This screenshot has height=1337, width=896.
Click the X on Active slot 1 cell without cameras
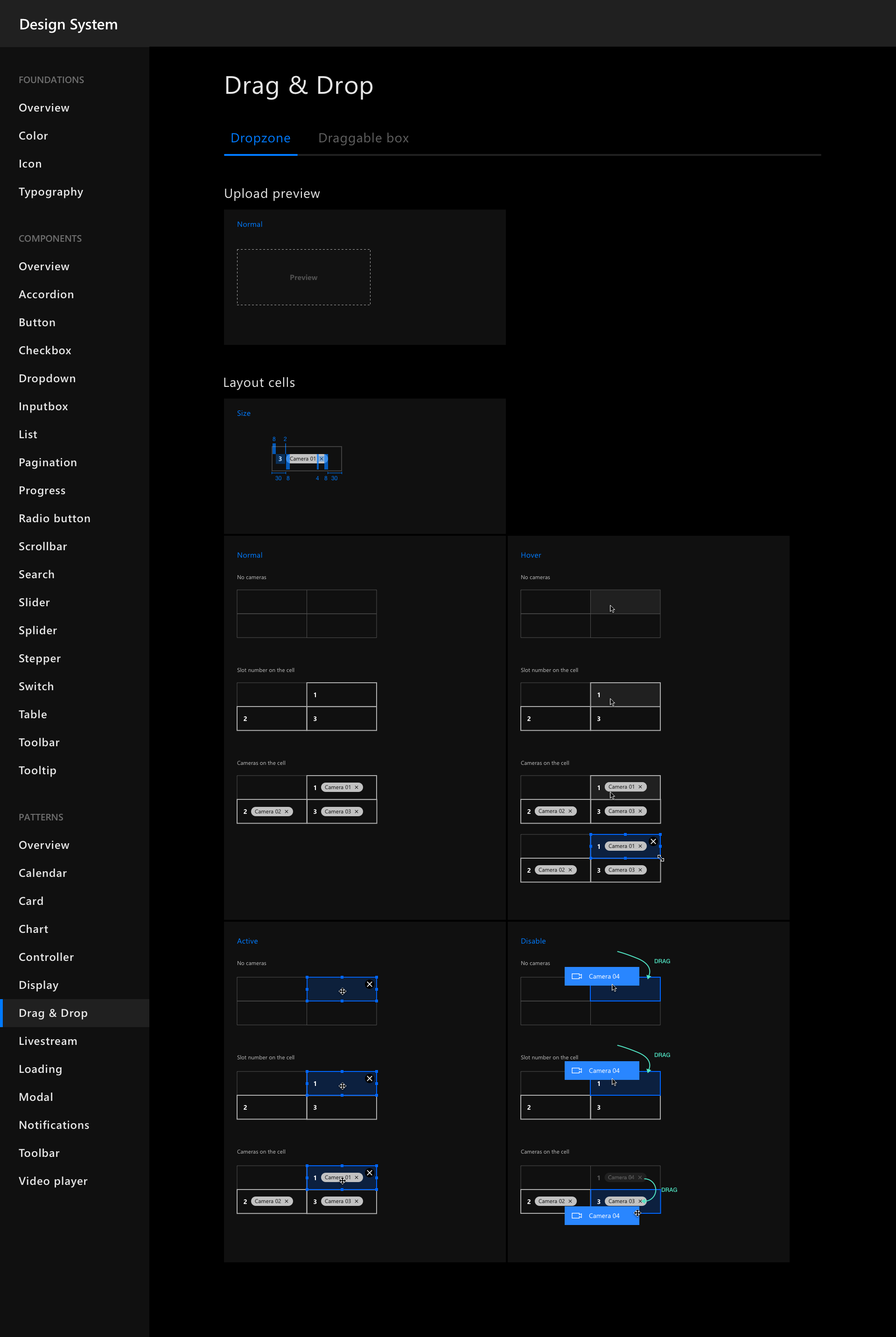click(x=370, y=1078)
